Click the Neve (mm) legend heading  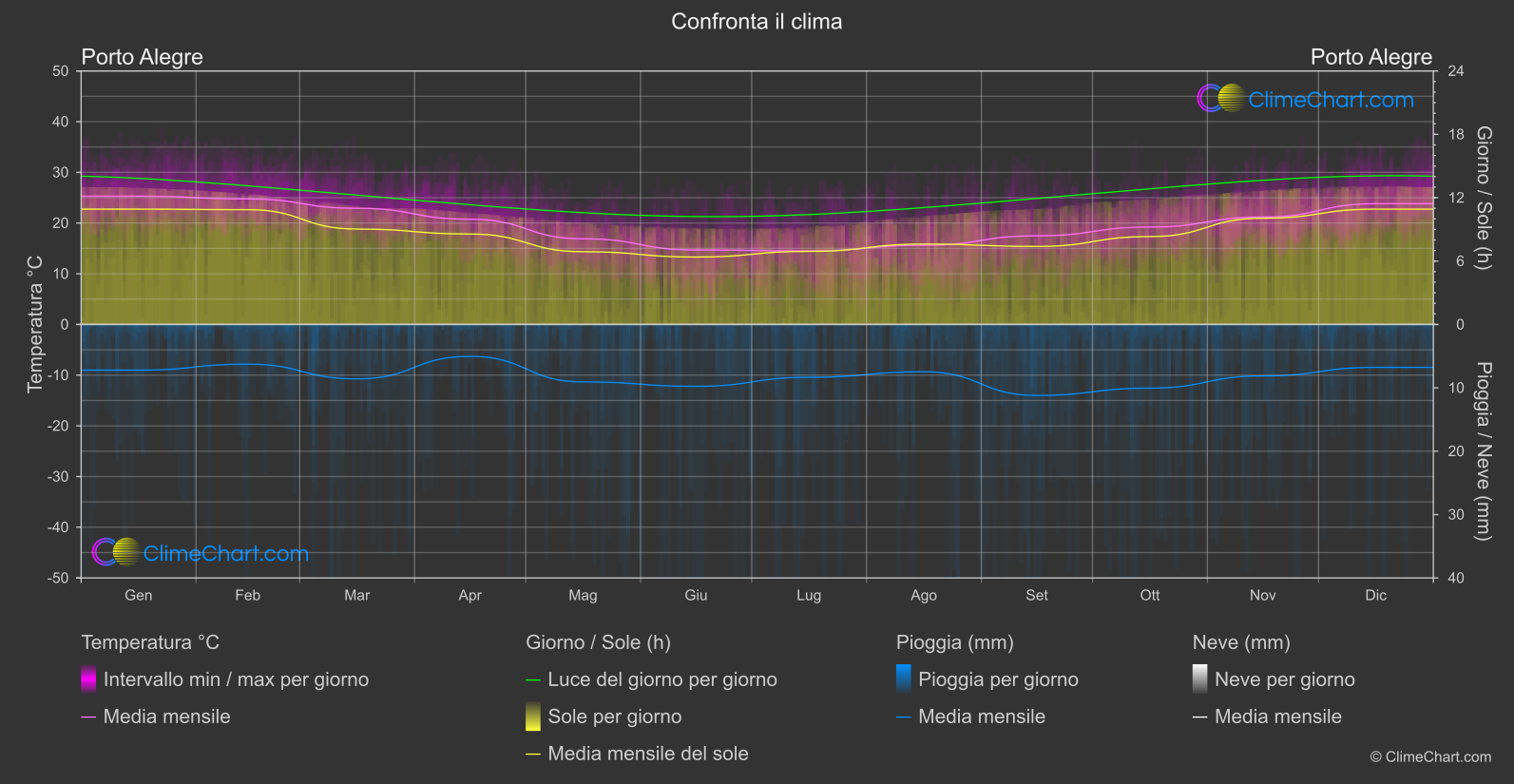pyautogui.click(x=1241, y=642)
